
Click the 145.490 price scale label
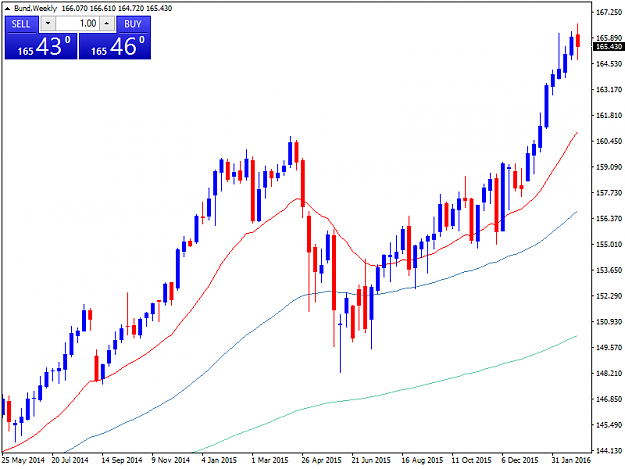609,425
